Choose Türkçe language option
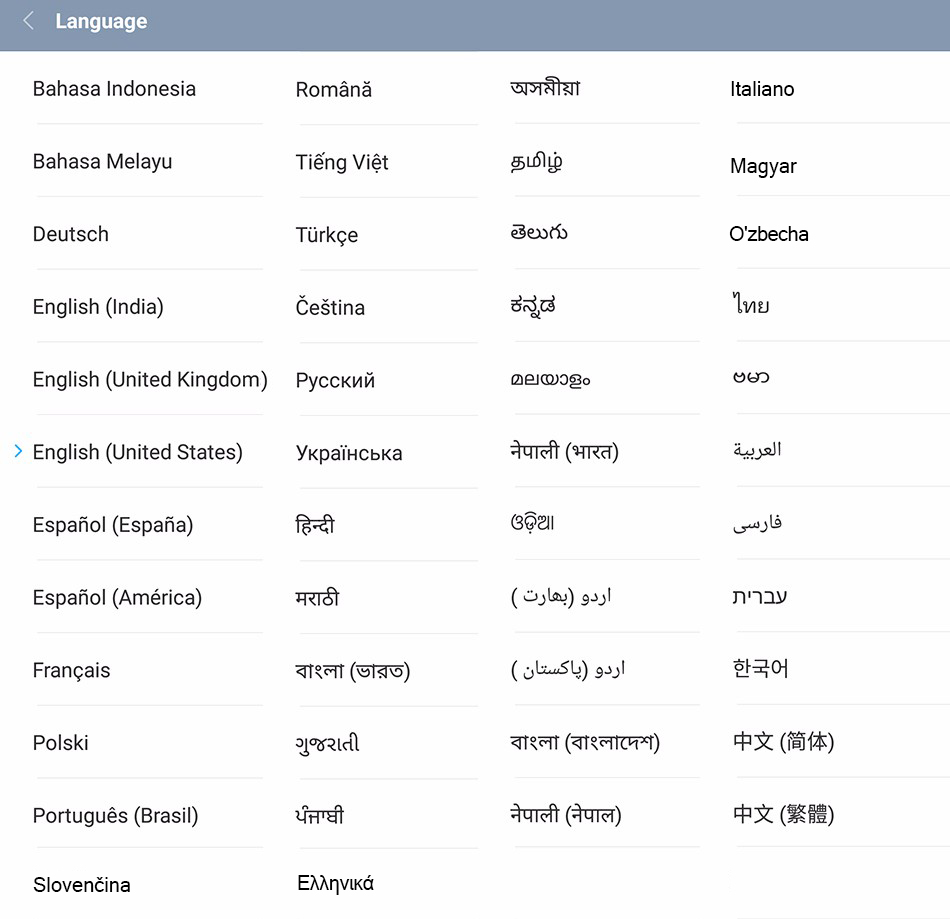This screenshot has width=950, height=919. (327, 235)
